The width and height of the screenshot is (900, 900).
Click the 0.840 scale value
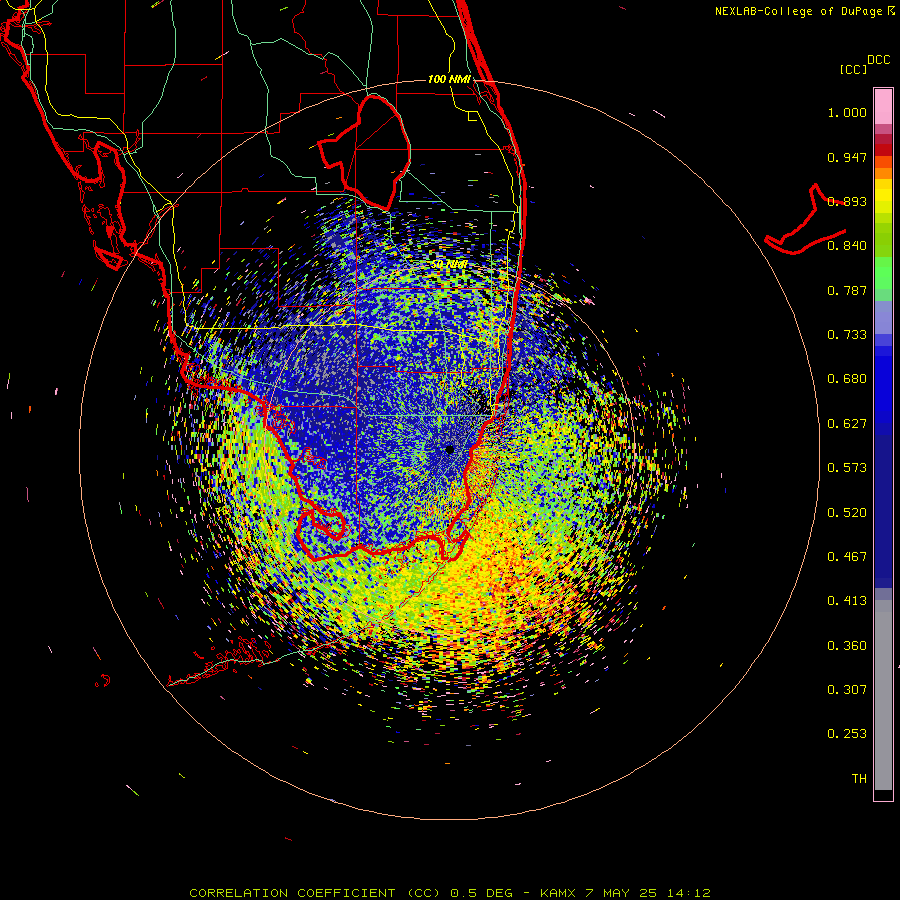pyautogui.click(x=847, y=246)
